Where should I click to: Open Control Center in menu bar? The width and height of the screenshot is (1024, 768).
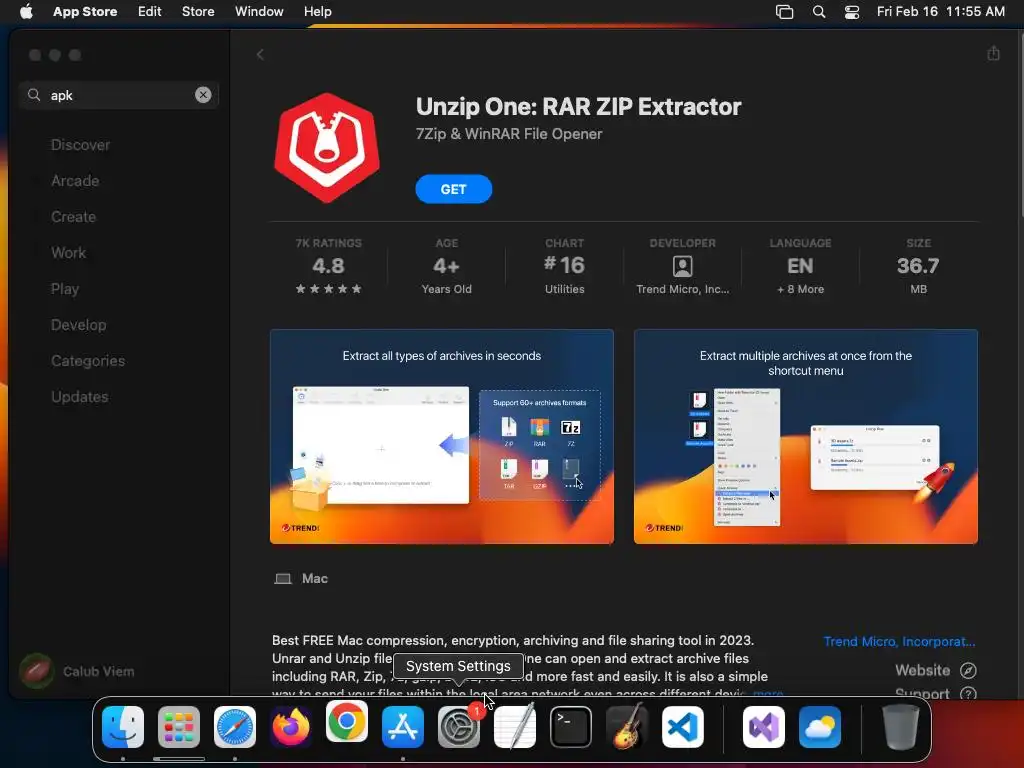852,12
